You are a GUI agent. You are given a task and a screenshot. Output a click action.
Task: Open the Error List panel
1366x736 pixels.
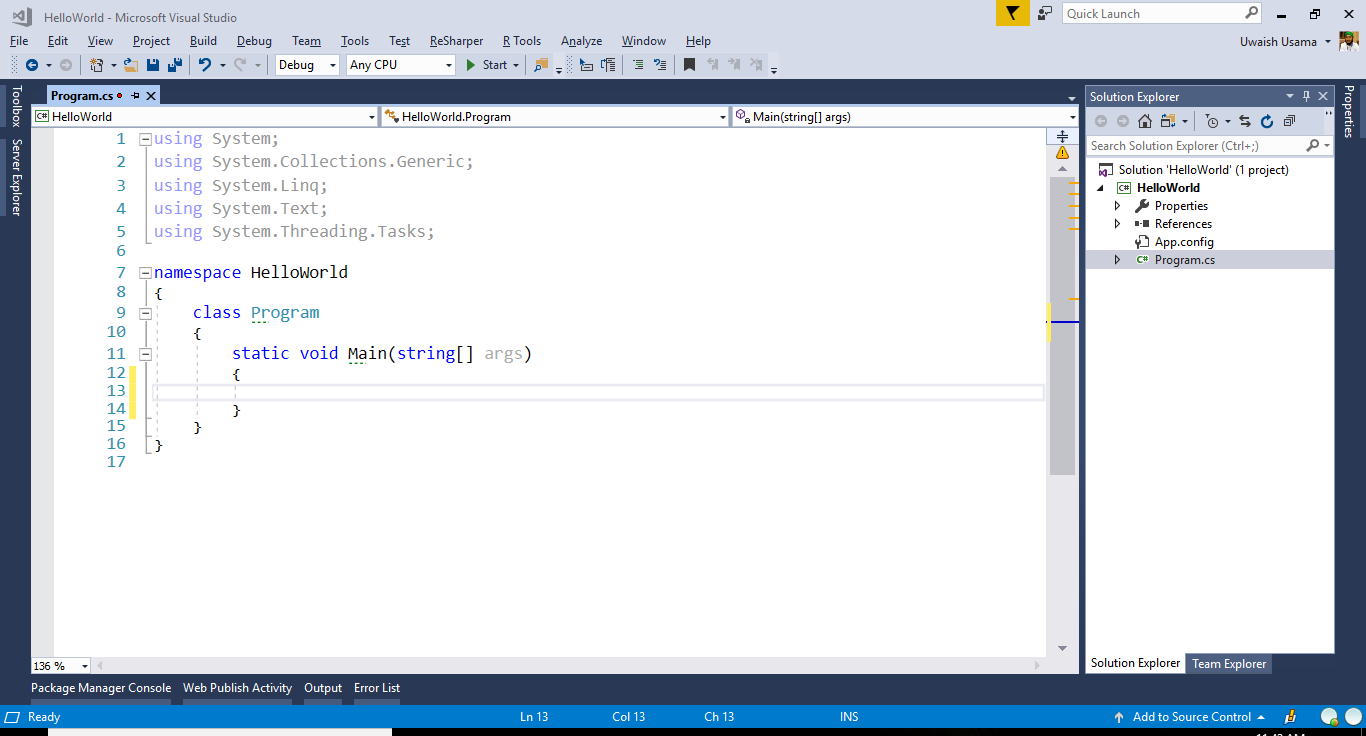[376, 688]
